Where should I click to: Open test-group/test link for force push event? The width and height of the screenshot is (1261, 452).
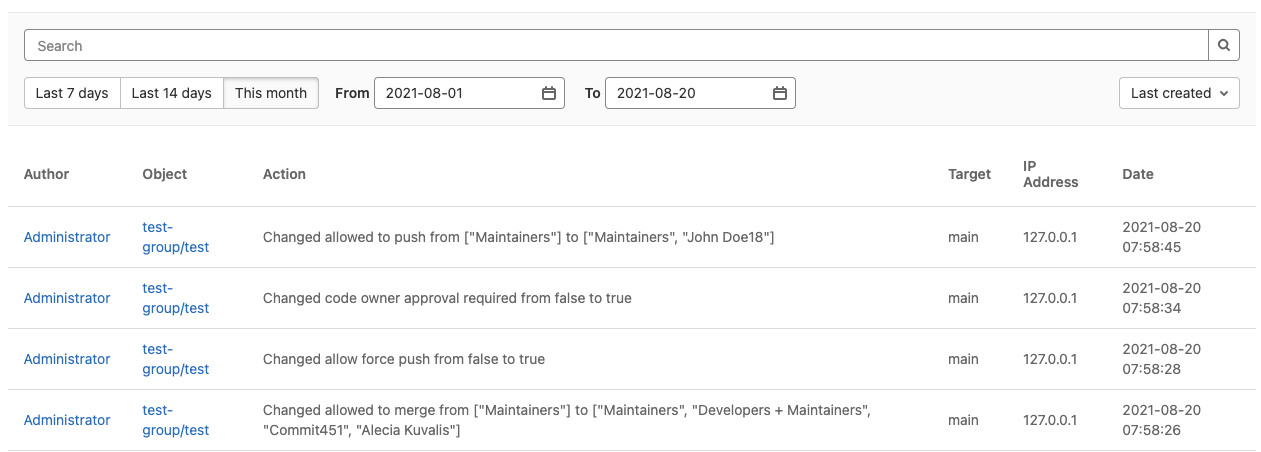pyautogui.click(x=176, y=359)
